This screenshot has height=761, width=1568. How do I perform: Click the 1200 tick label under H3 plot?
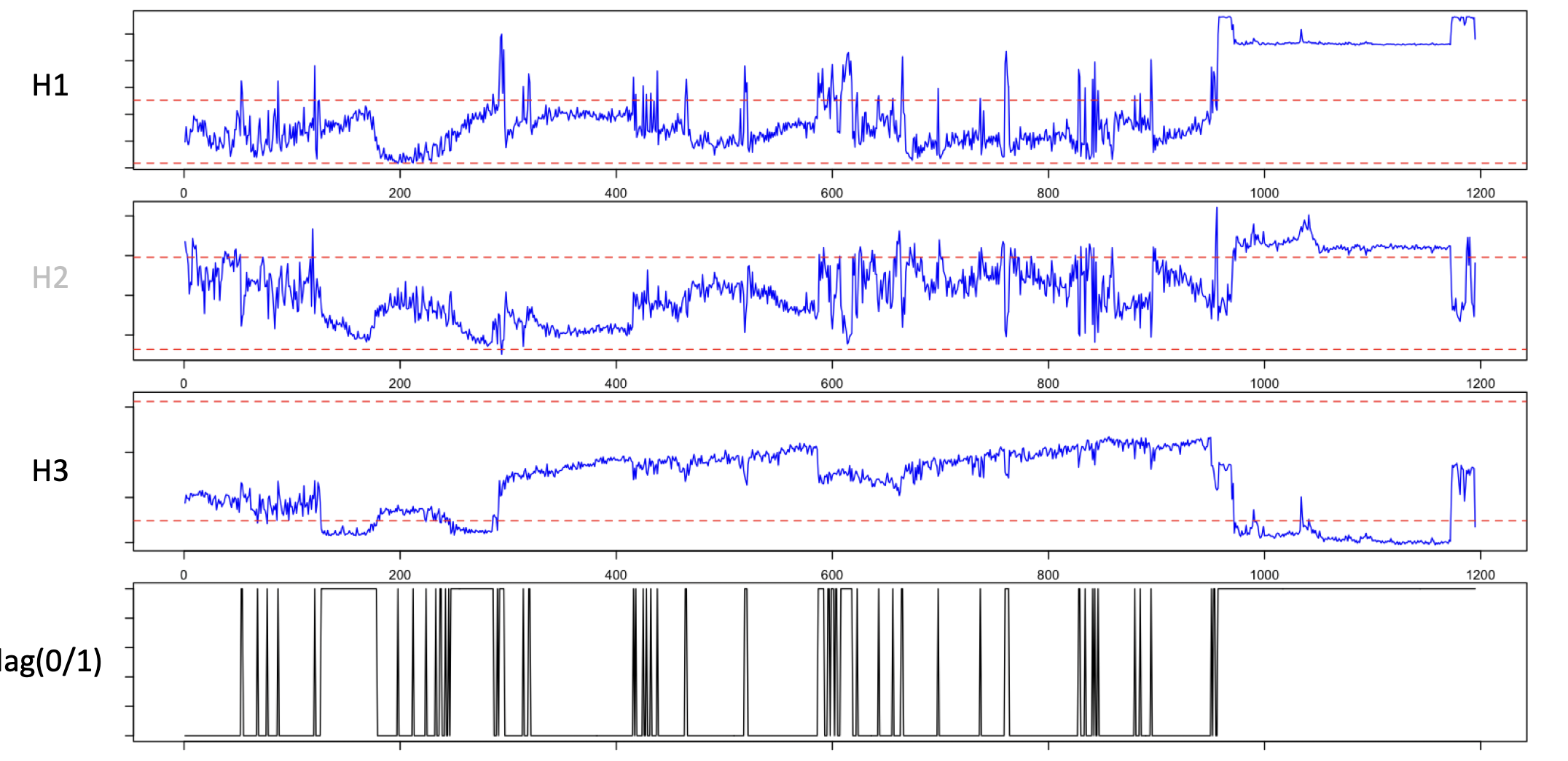click(1480, 574)
